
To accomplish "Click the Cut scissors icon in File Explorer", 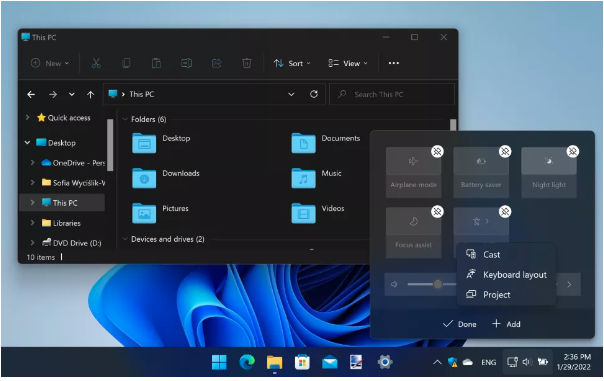I will pos(96,63).
